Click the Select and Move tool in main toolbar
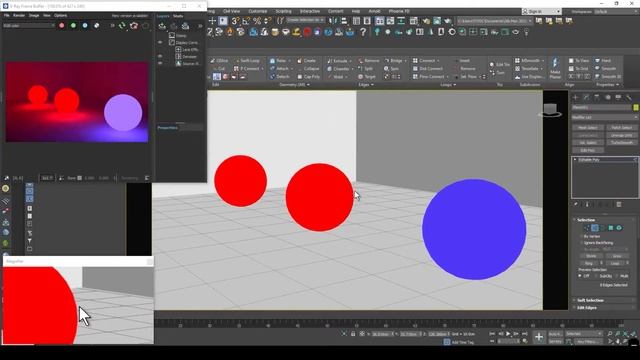The height and width of the screenshot is (360, 640). [x=212, y=21]
